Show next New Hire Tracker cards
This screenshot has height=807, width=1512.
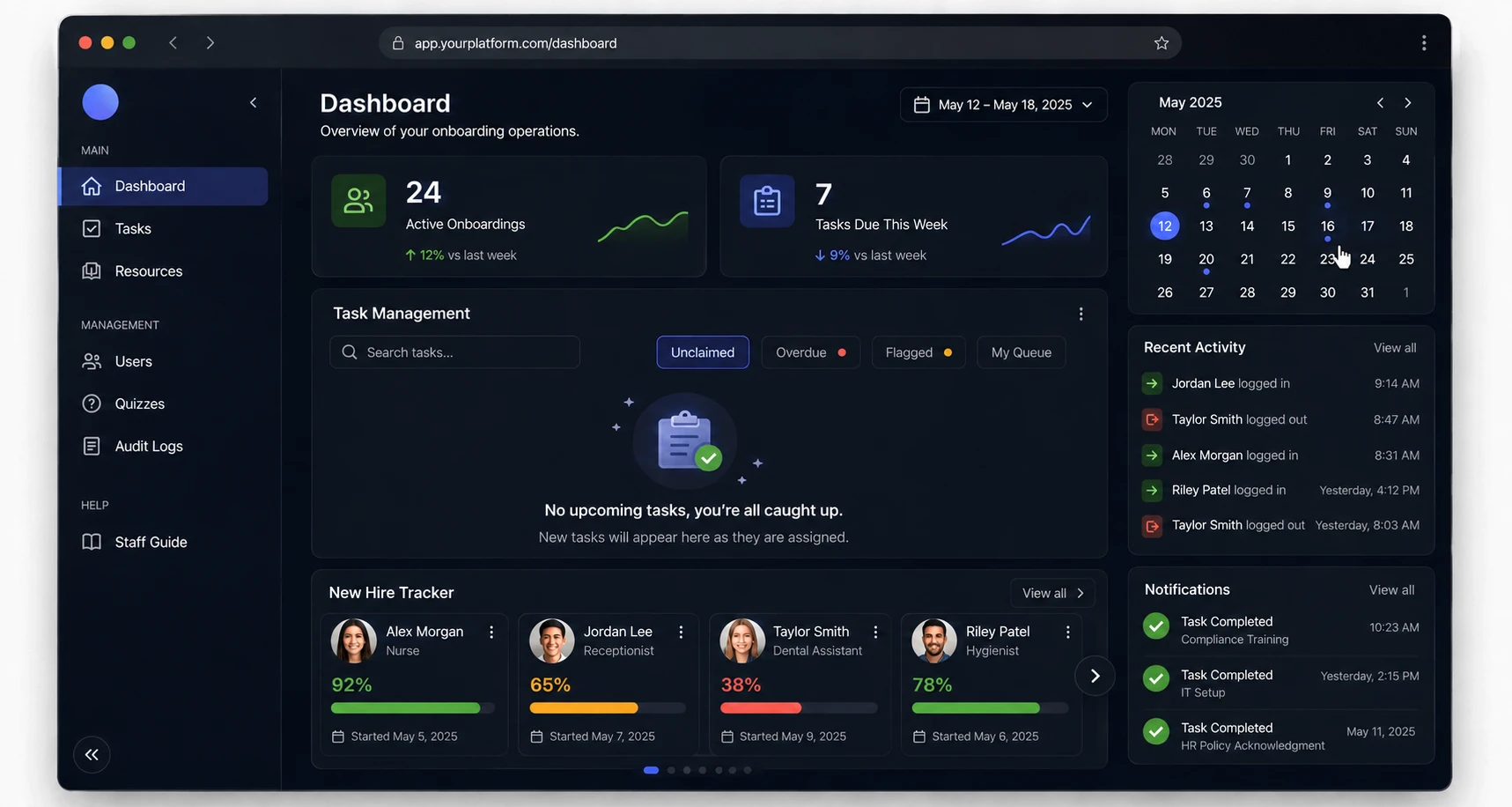[x=1095, y=676]
